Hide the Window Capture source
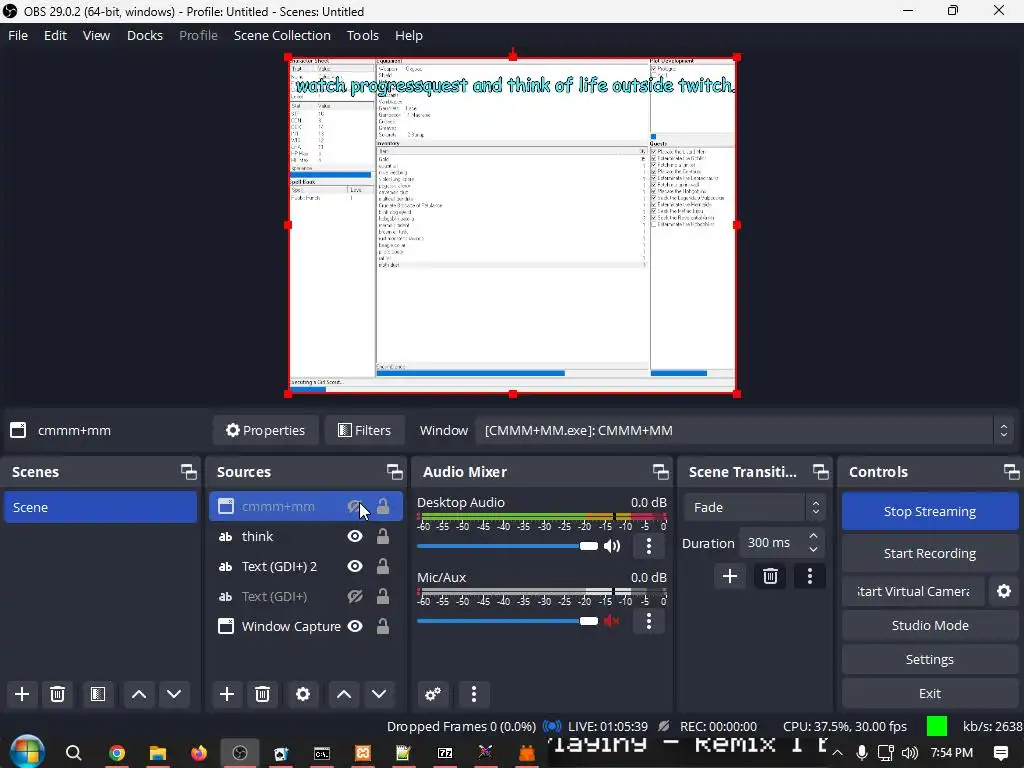Image resolution: width=1024 pixels, height=768 pixels. [x=355, y=626]
